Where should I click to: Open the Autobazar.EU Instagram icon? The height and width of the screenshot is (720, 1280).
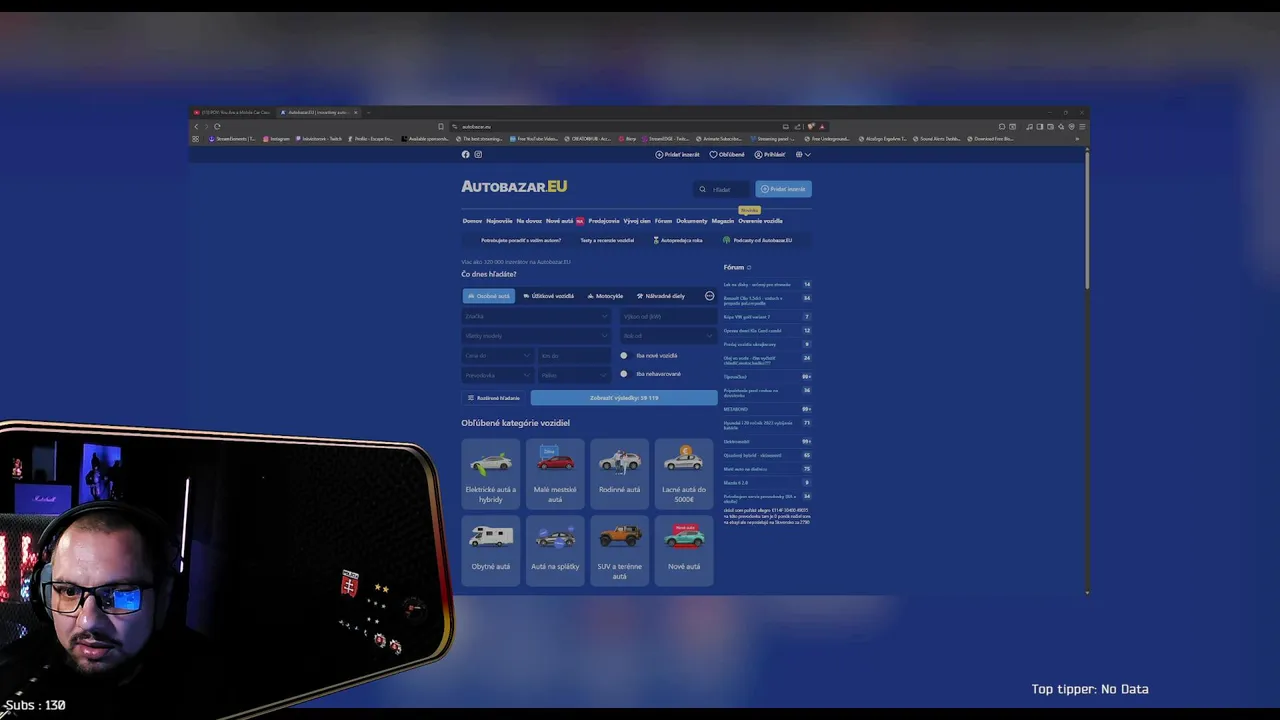click(x=478, y=154)
